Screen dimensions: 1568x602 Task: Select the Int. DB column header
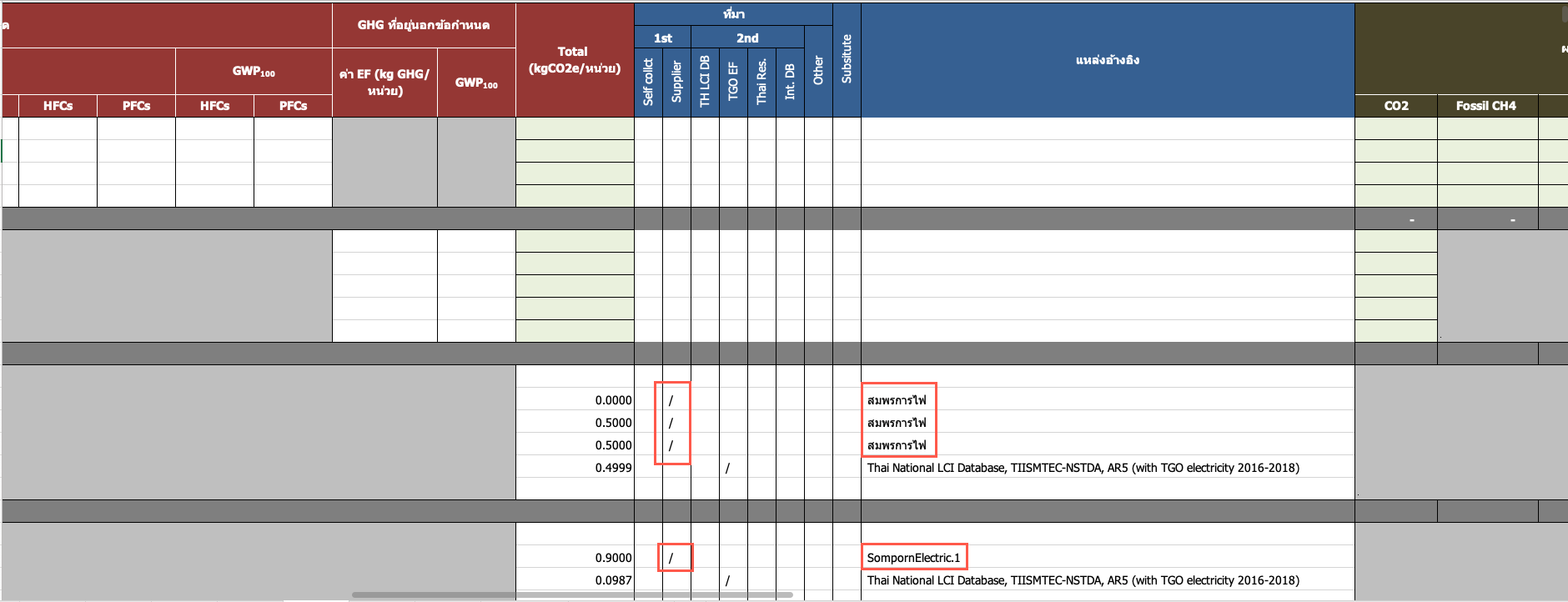point(790,82)
